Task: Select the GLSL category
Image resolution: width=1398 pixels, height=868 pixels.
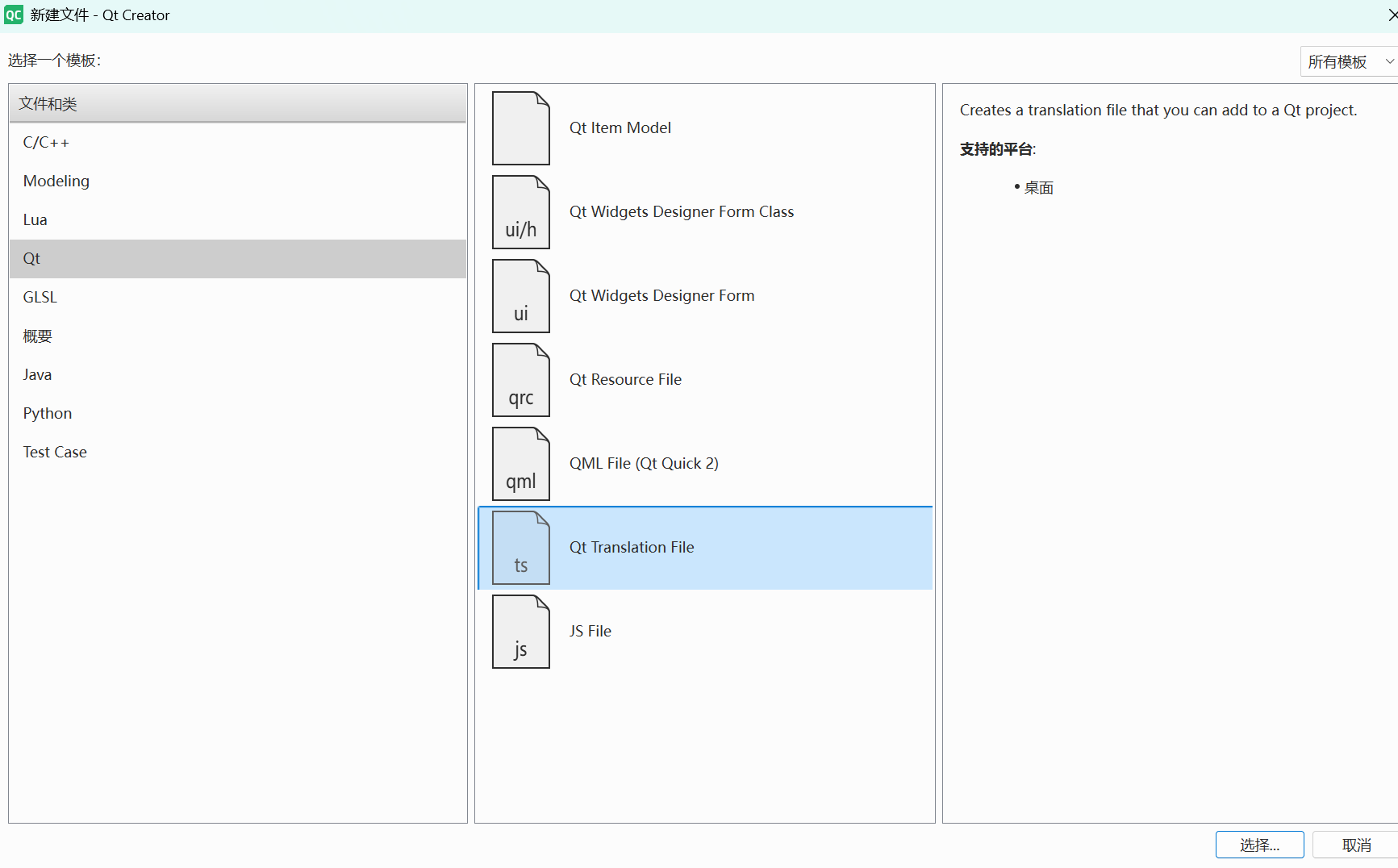Action: click(x=238, y=298)
